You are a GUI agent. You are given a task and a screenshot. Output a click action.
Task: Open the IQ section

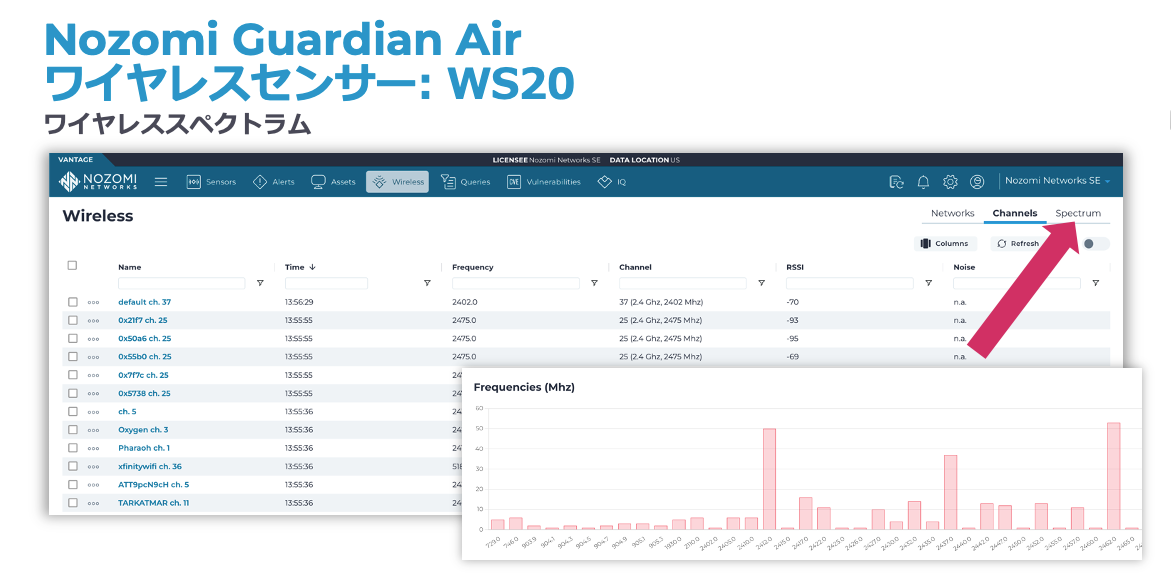coord(612,181)
